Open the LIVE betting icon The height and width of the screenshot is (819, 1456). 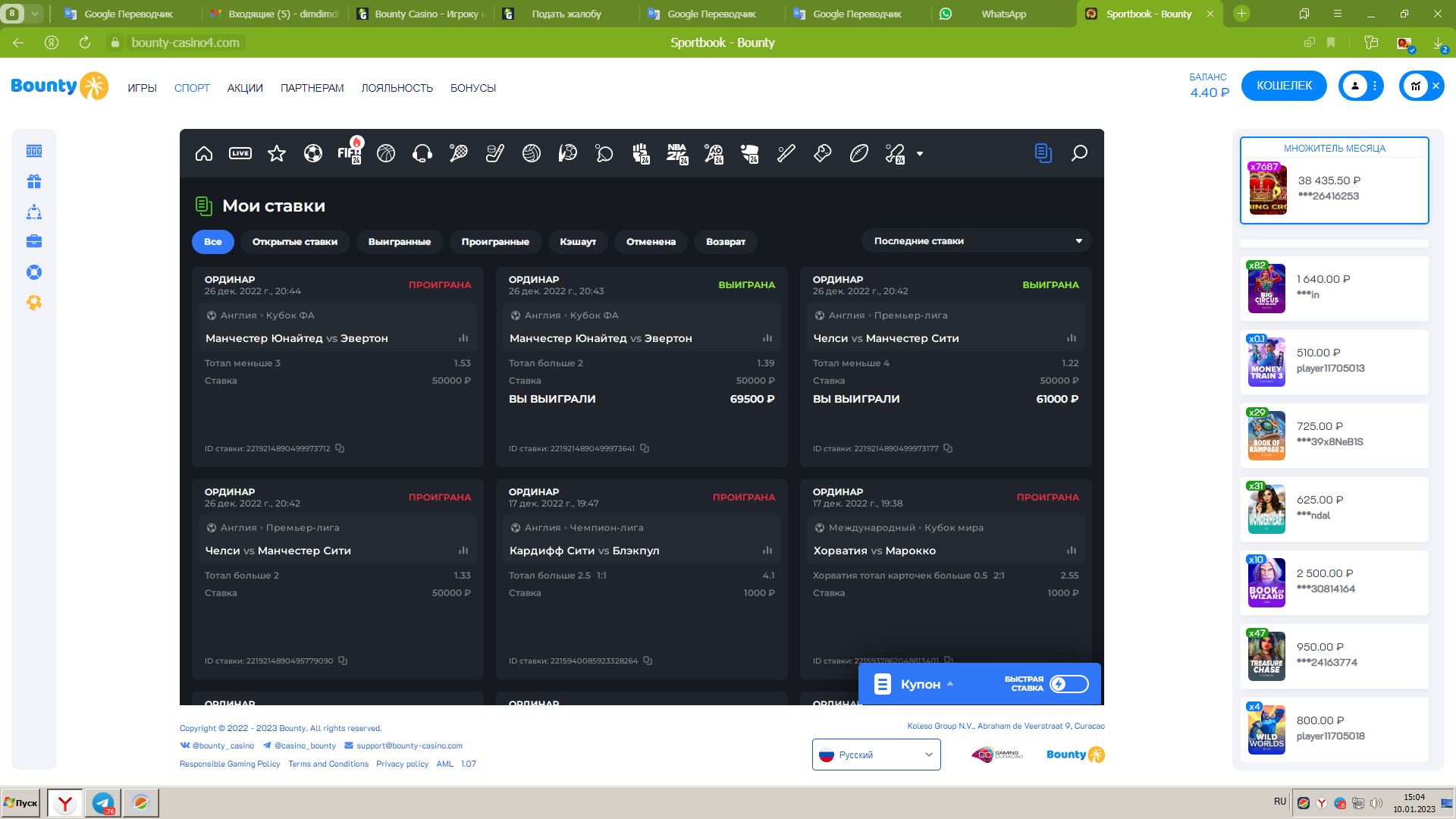(240, 154)
